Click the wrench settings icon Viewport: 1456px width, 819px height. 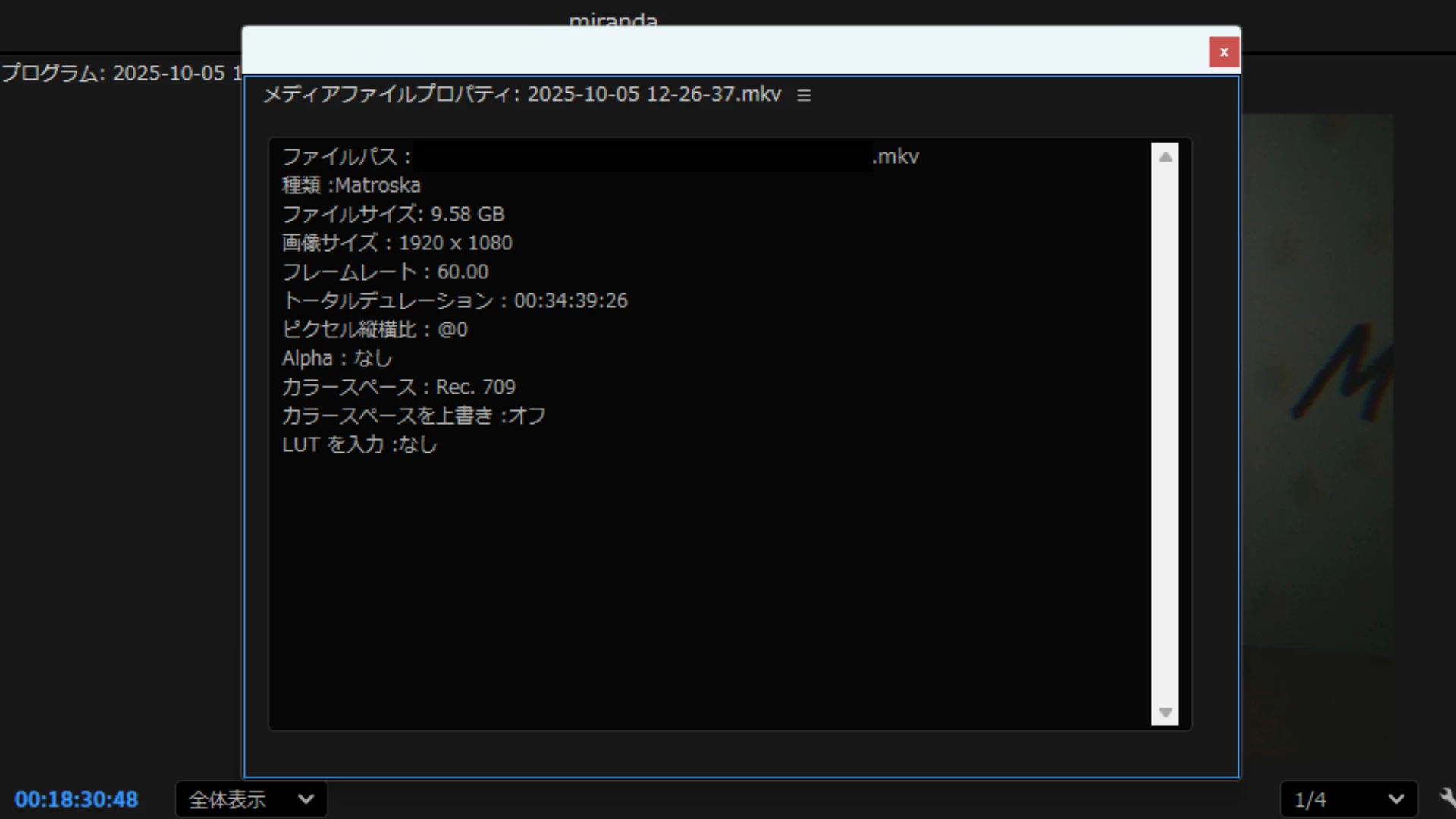(x=1447, y=798)
